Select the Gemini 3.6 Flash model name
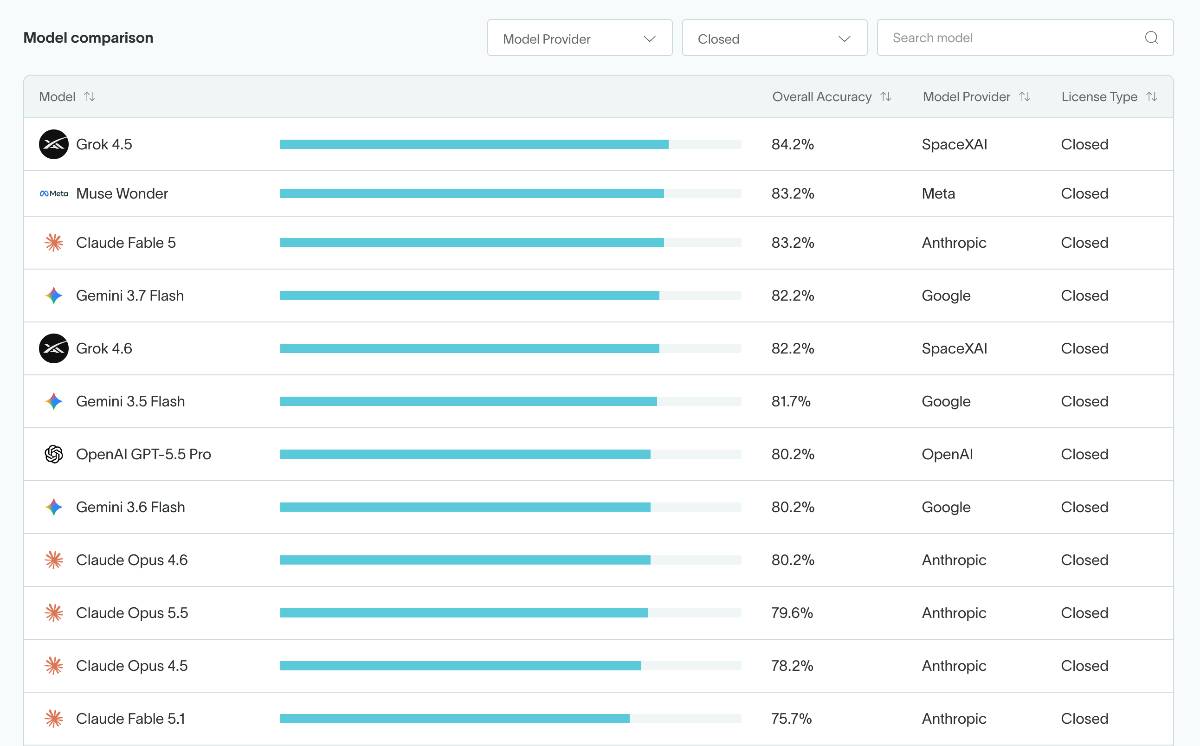The width and height of the screenshot is (1200, 746). (130, 507)
